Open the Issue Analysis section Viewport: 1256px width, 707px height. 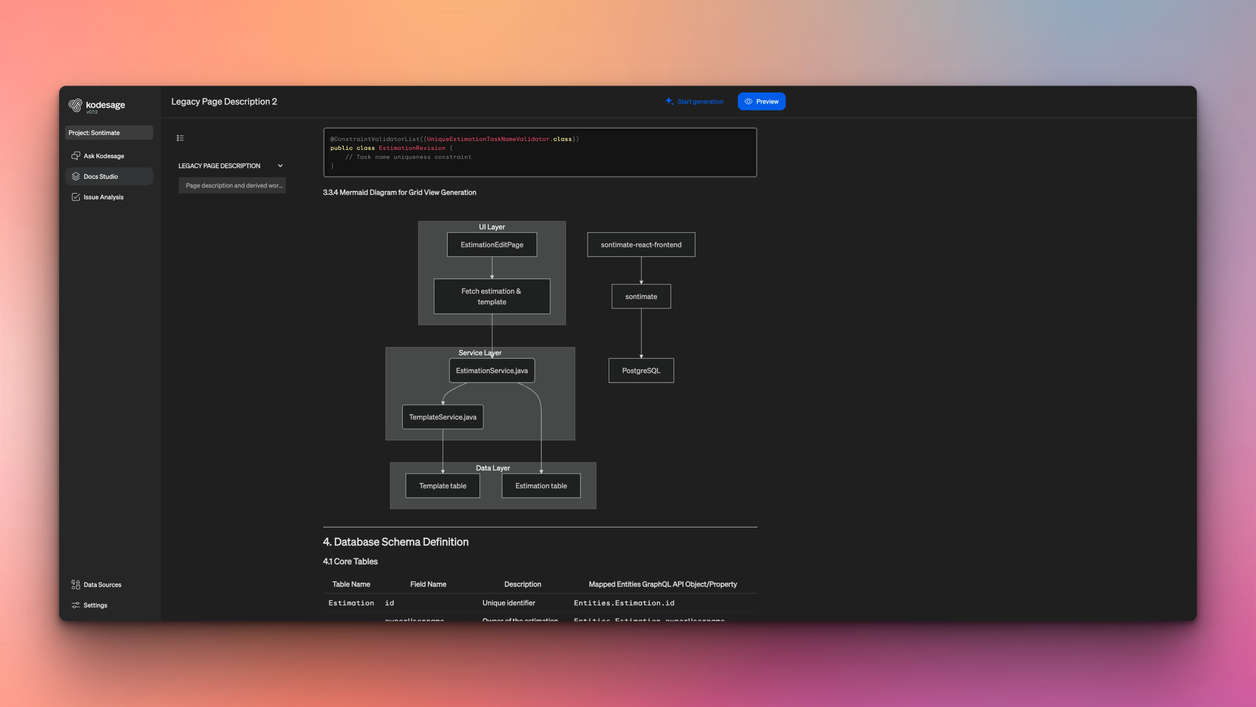(x=103, y=197)
